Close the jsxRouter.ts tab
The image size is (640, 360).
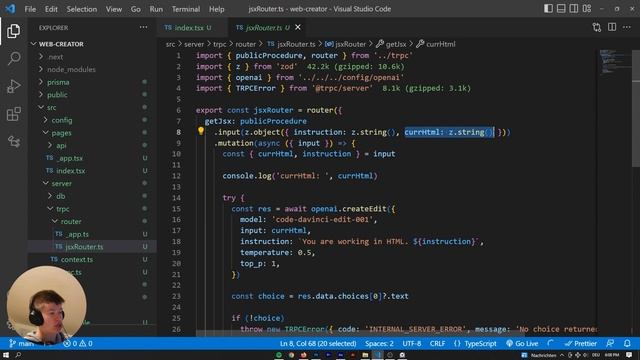298,27
